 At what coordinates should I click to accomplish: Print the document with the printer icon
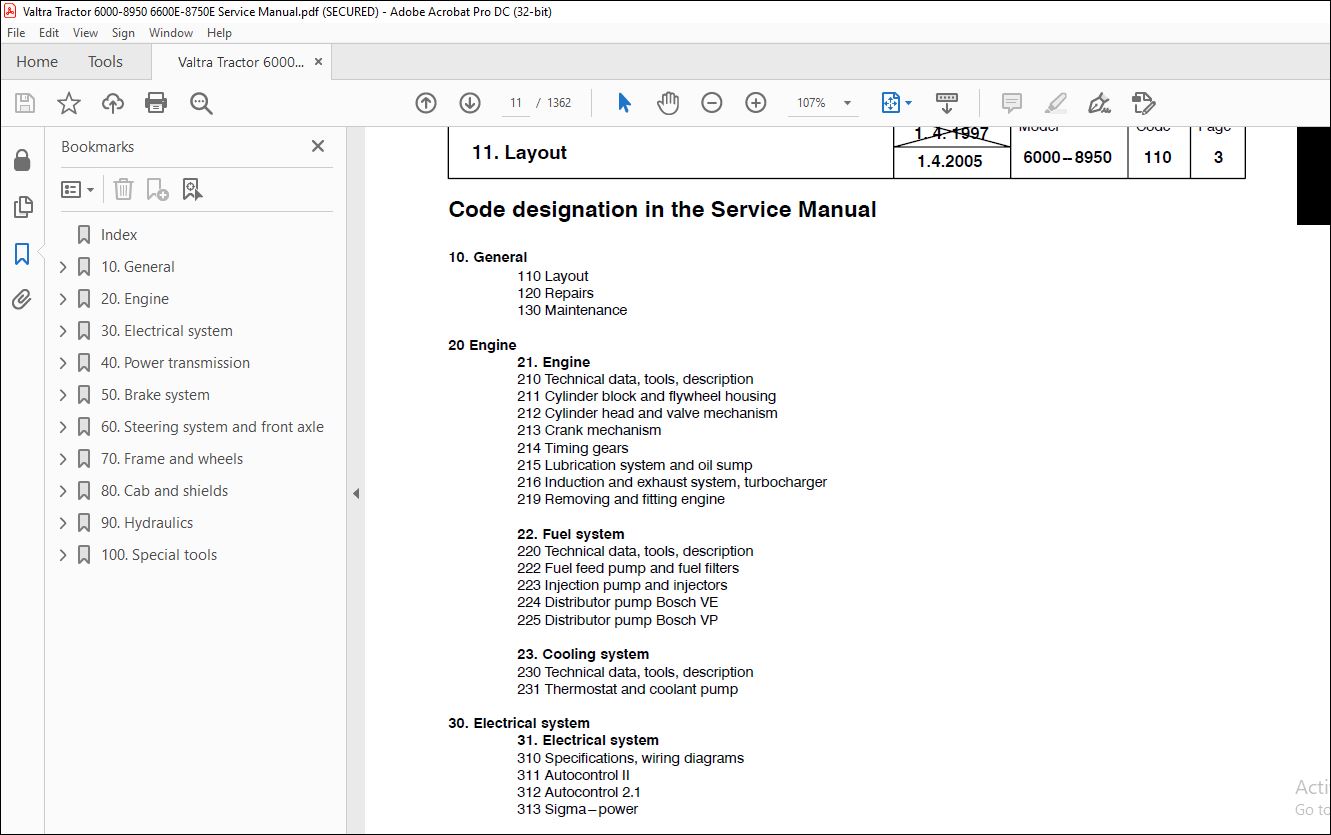click(156, 103)
